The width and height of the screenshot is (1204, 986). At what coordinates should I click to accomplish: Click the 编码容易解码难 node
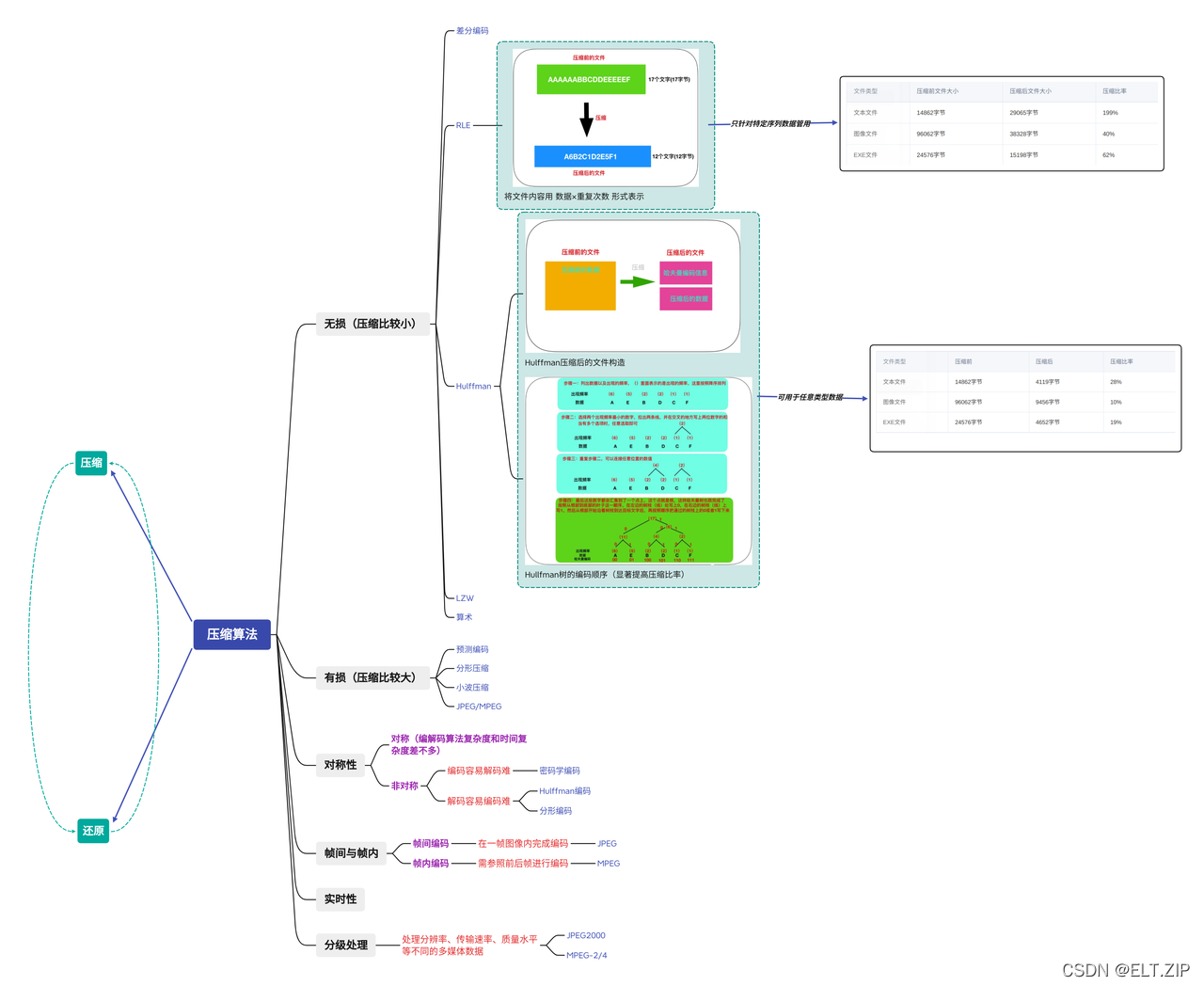point(479,771)
